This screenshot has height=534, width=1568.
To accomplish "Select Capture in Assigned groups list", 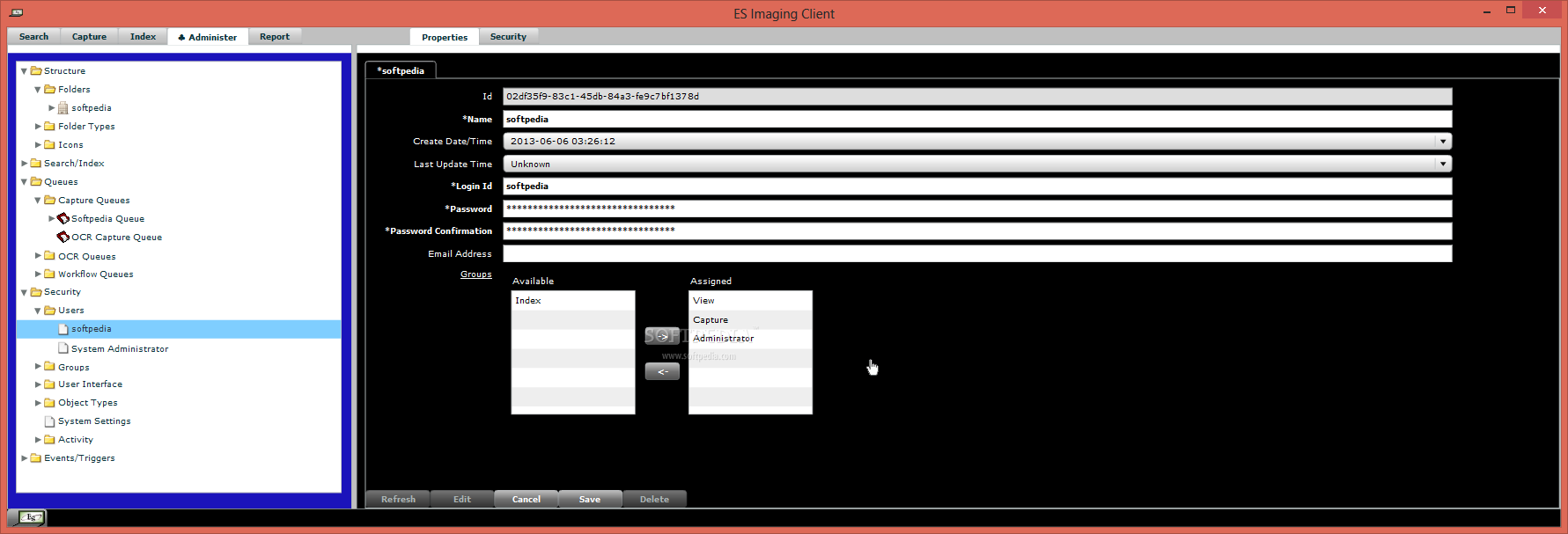I will pos(750,320).
